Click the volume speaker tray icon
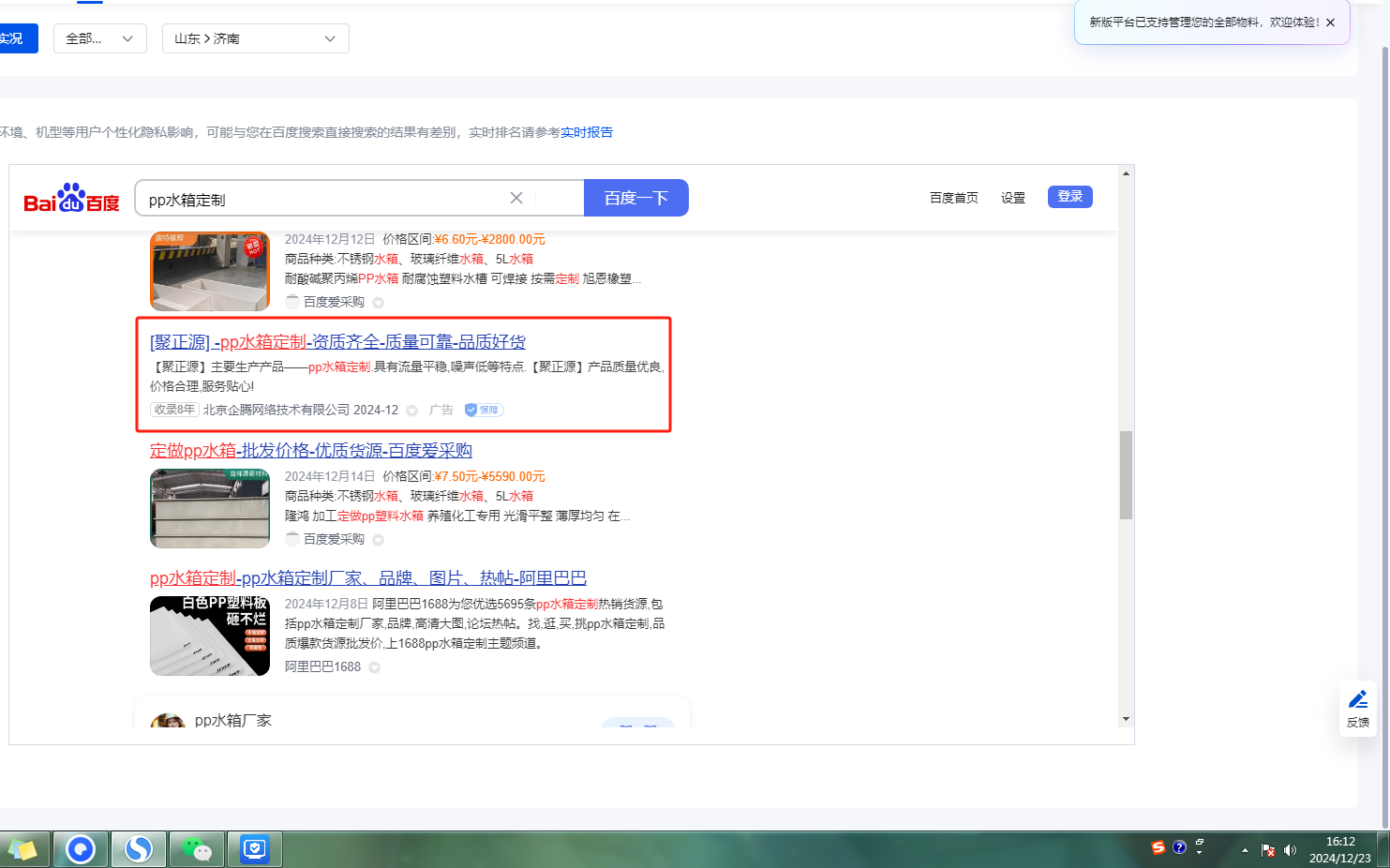Image resolution: width=1390 pixels, height=868 pixels. coord(1290,850)
